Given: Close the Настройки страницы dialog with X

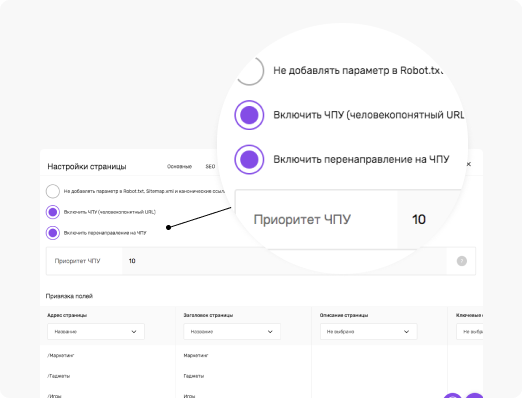Looking at the screenshot, I should 468,164.
